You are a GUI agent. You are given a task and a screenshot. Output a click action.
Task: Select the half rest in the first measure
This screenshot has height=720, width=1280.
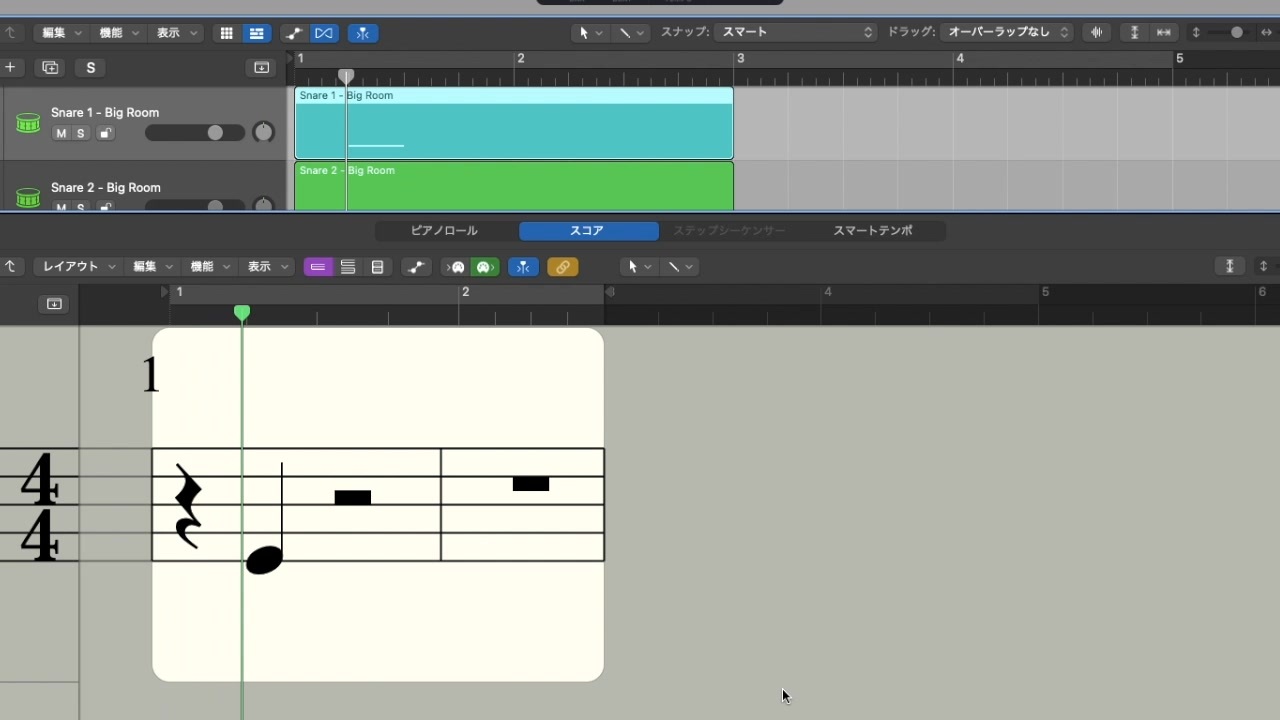pyautogui.click(x=352, y=497)
